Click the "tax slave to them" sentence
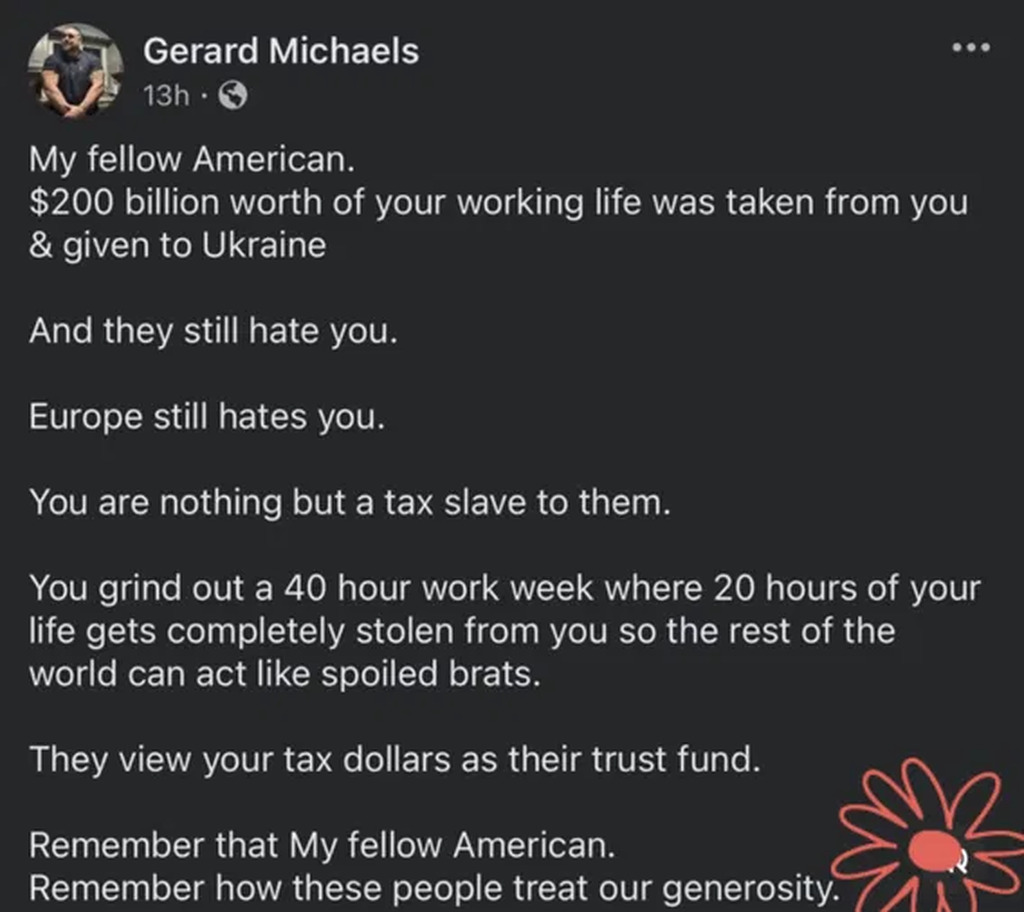 [350, 502]
